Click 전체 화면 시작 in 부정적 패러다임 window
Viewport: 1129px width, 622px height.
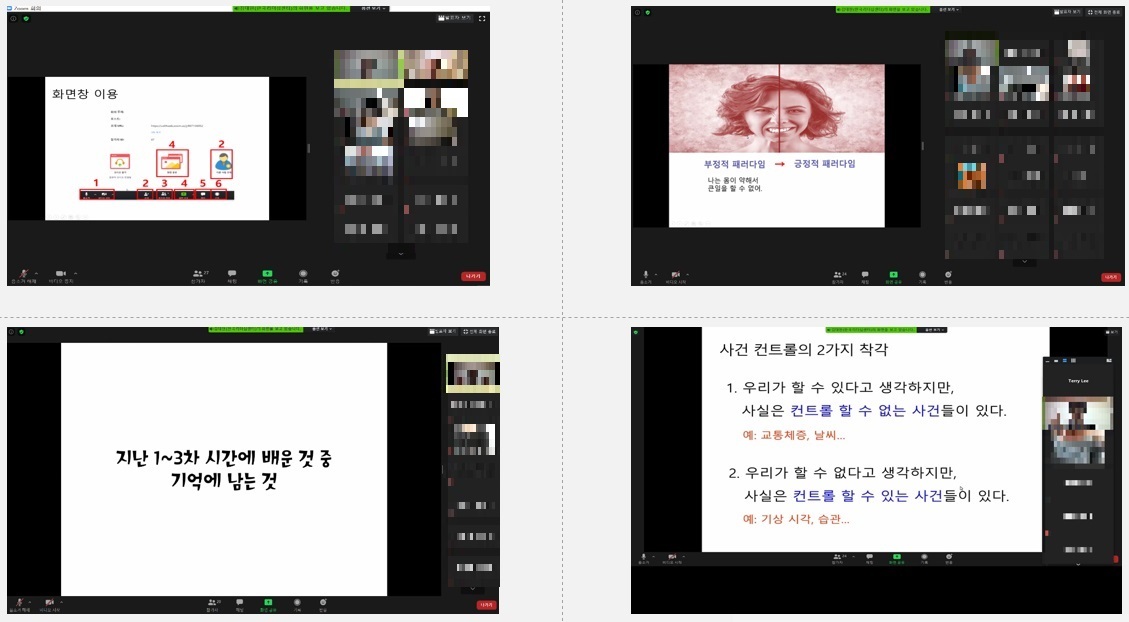point(1105,12)
